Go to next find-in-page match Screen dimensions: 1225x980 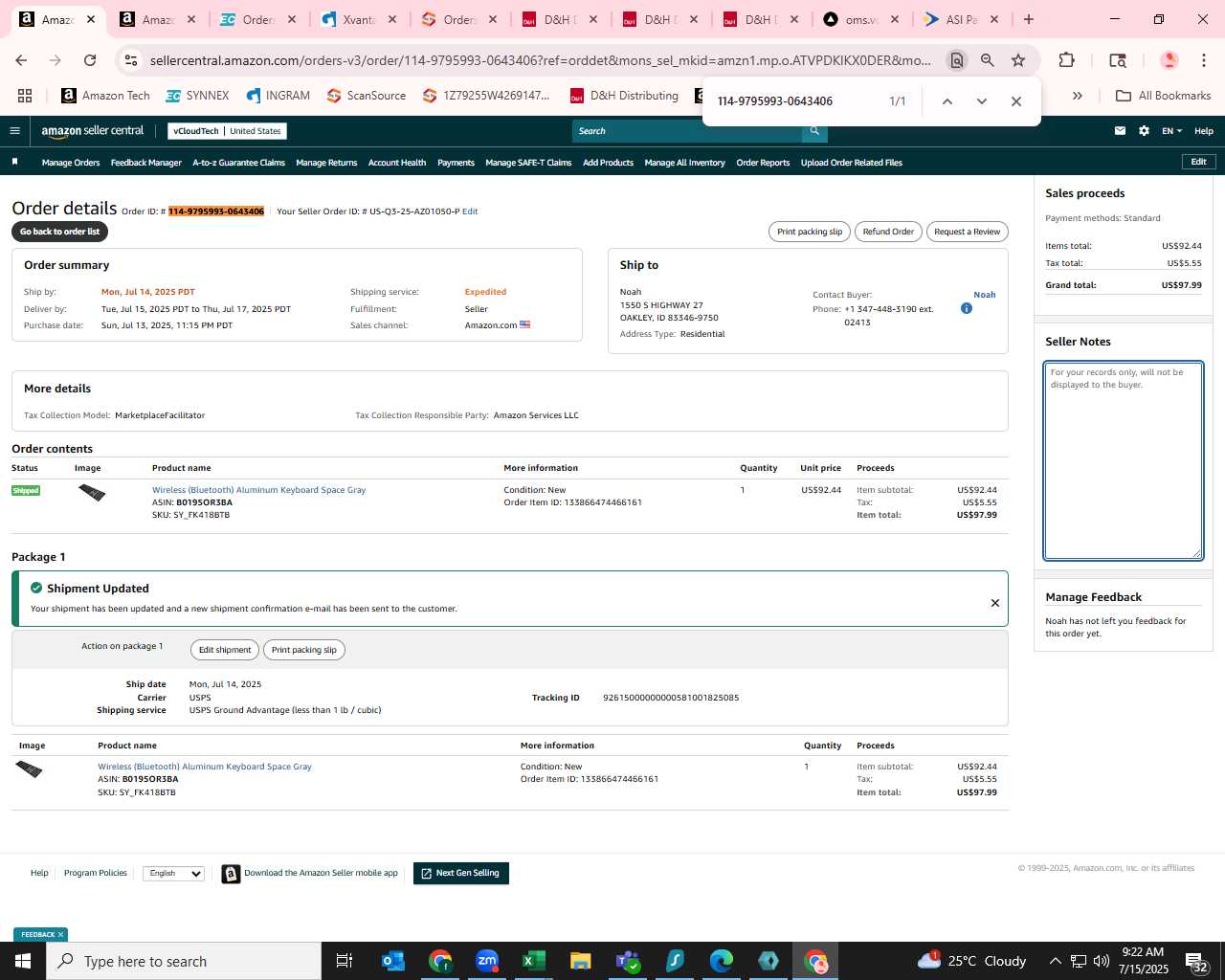point(981,101)
